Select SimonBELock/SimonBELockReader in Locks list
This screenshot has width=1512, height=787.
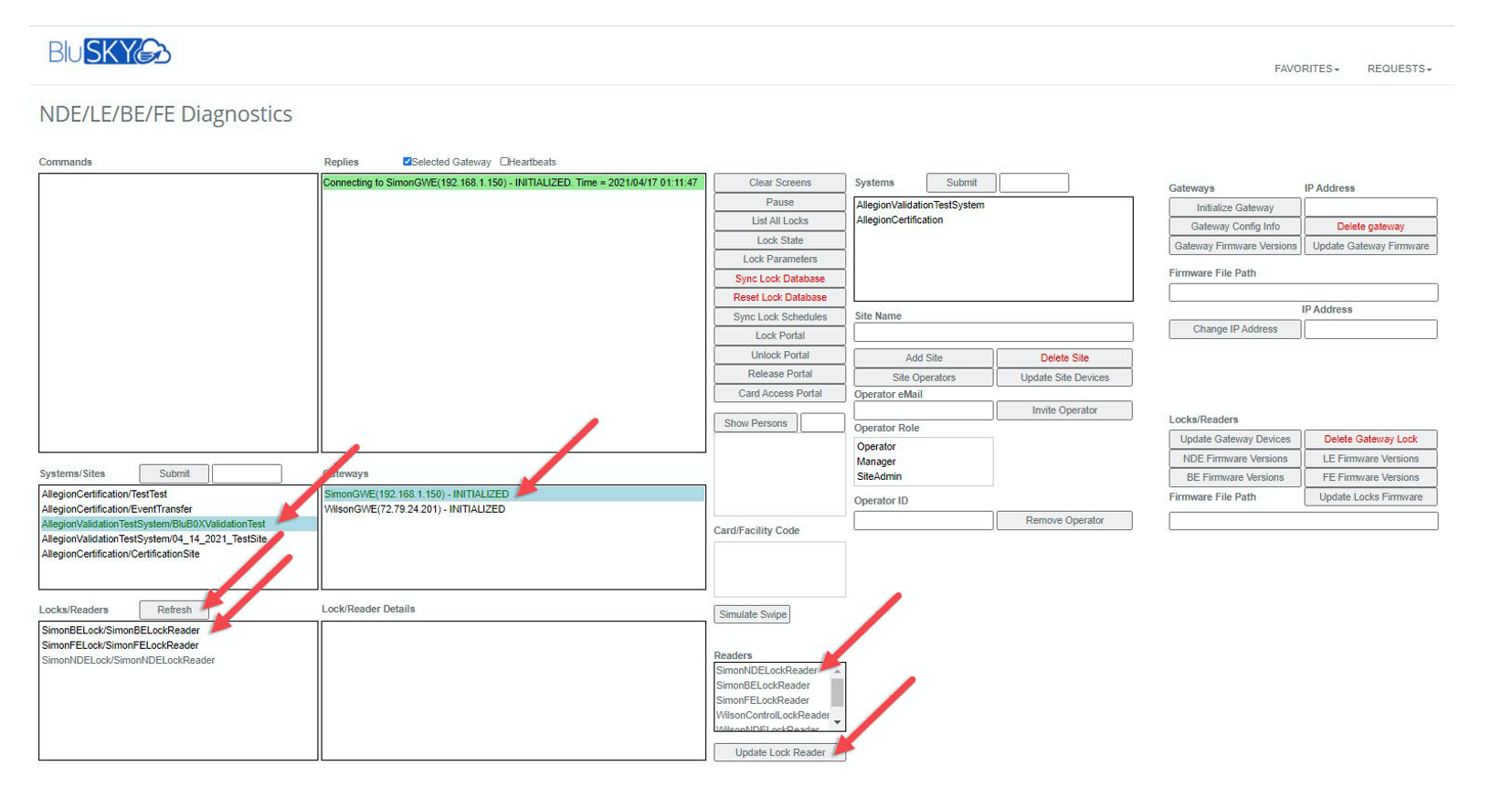[121, 631]
